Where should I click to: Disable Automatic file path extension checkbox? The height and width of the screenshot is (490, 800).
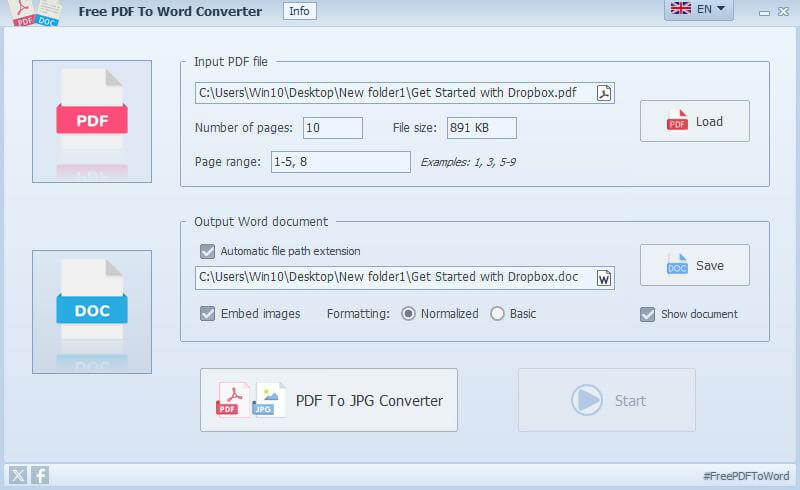point(208,252)
